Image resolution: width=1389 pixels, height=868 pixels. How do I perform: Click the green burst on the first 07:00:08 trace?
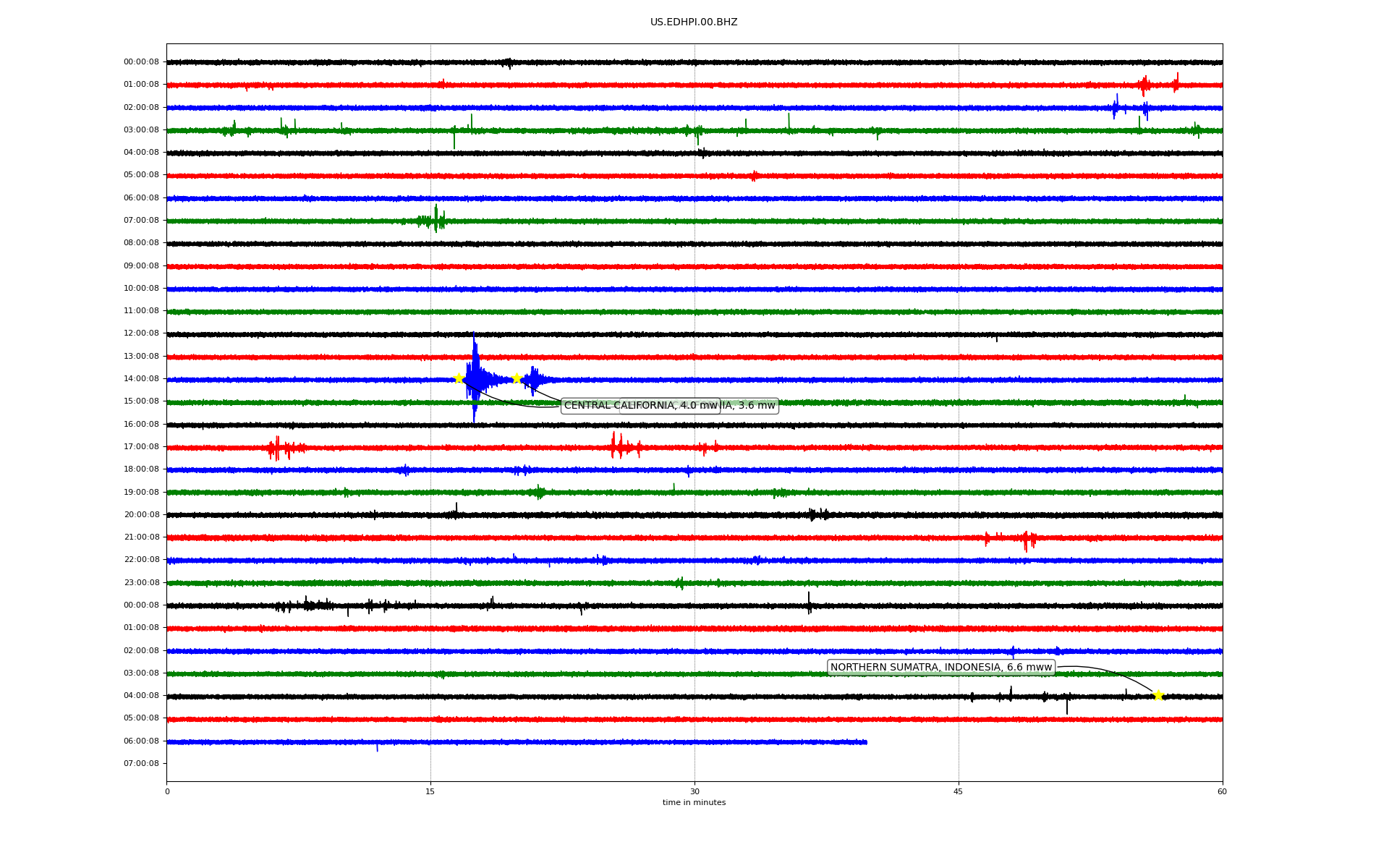[x=435, y=220]
